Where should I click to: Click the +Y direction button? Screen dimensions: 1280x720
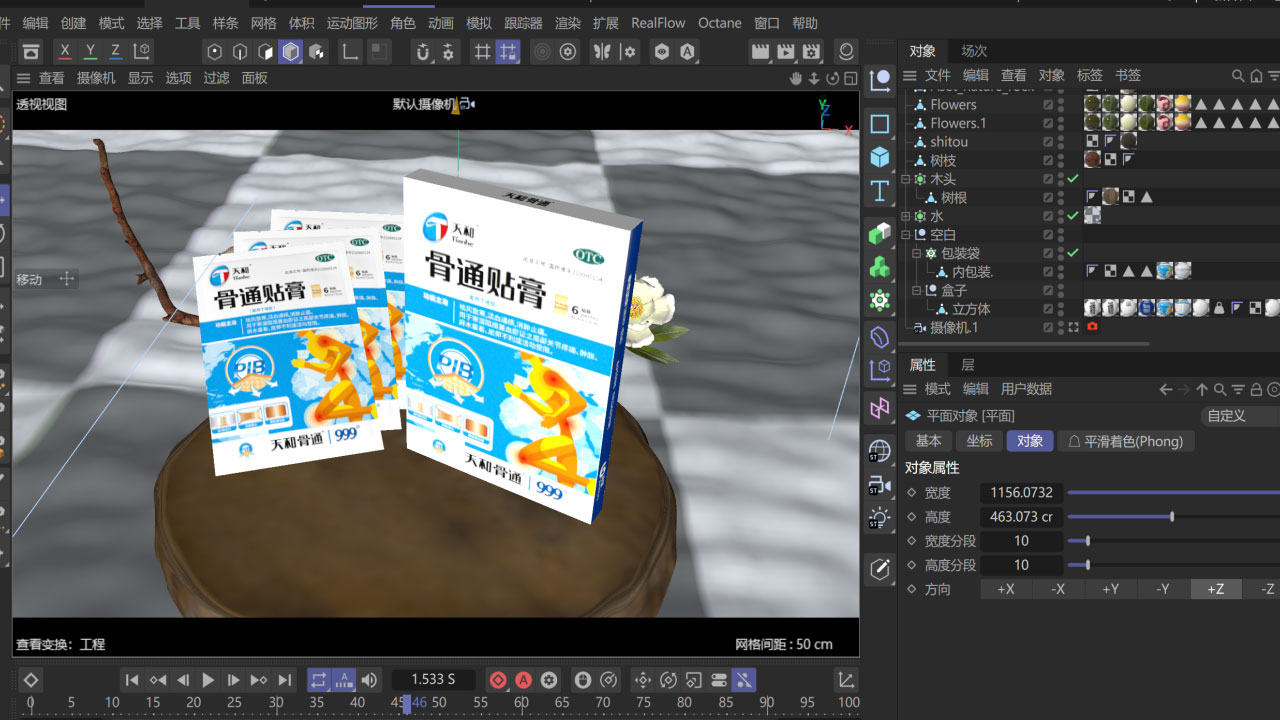coord(1110,590)
